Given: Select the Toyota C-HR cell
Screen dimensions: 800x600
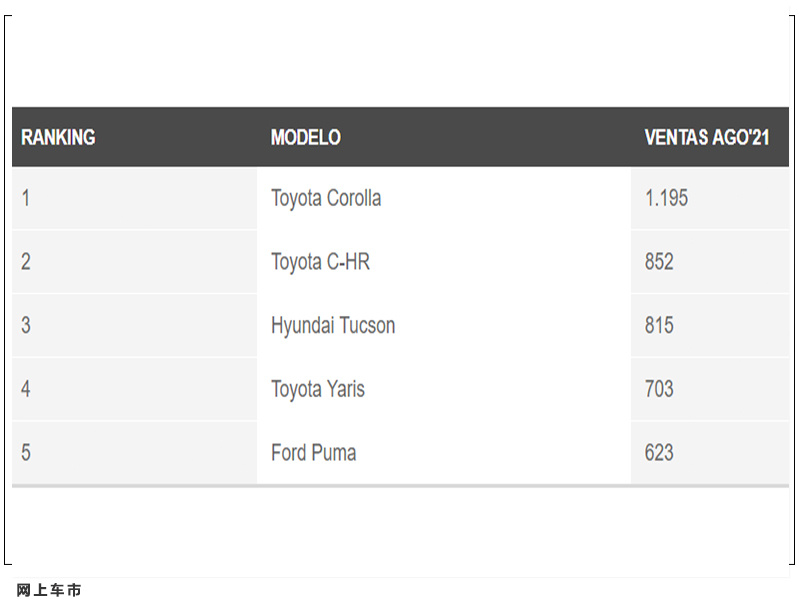Looking at the screenshot, I should click(x=444, y=262).
